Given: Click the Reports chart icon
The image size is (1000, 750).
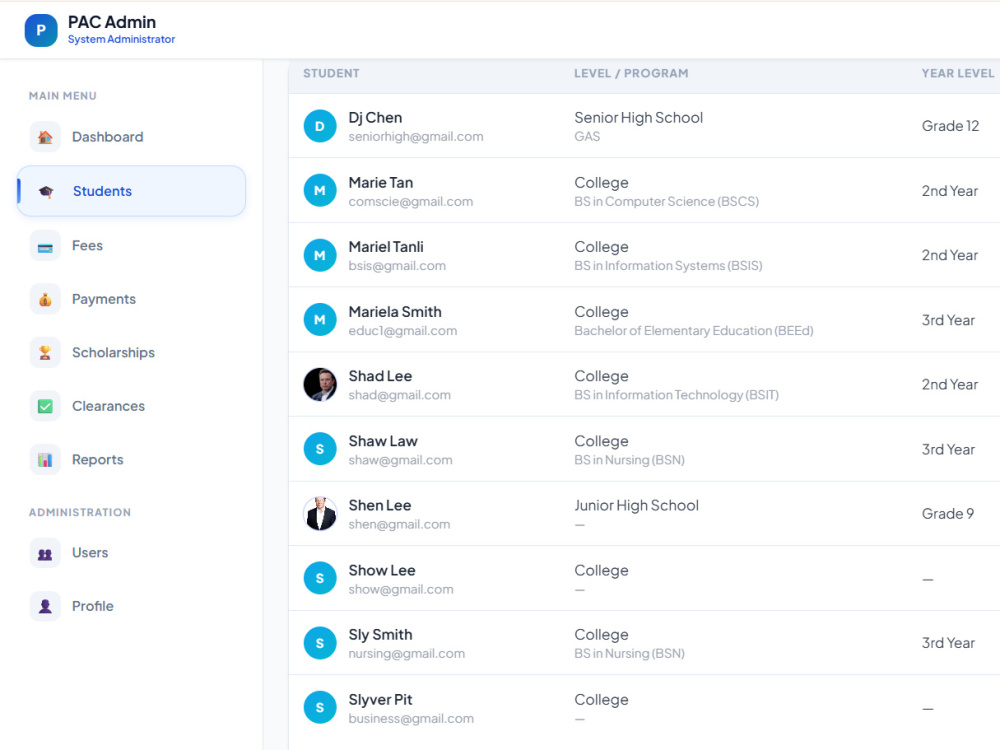Looking at the screenshot, I should pyautogui.click(x=45, y=460).
